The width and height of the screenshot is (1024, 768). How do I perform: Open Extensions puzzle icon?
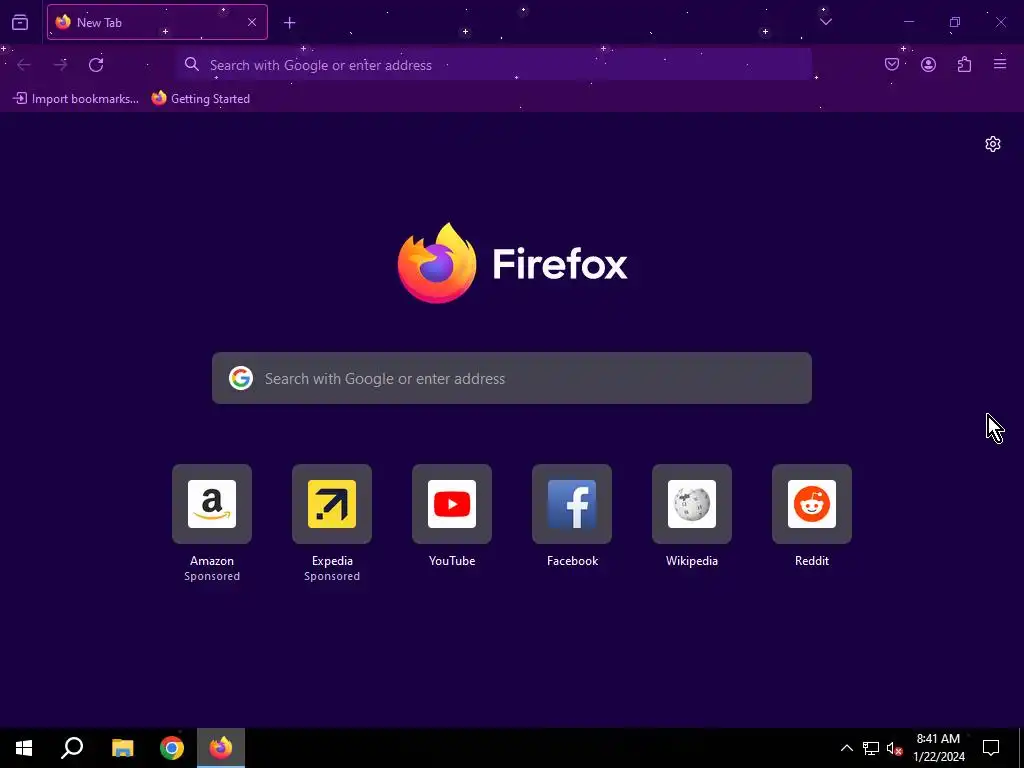tap(964, 64)
